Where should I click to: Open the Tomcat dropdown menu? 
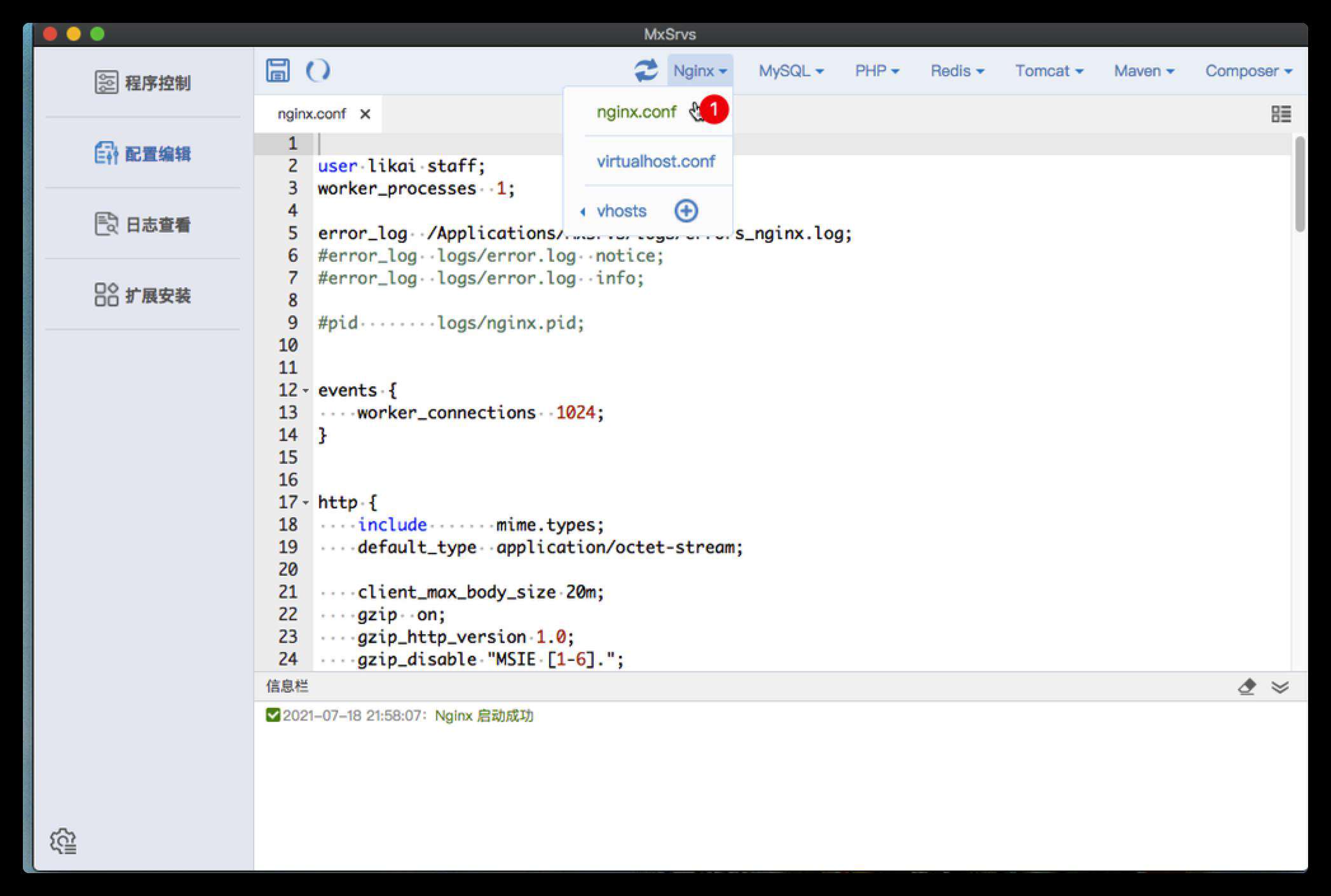(1049, 71)
